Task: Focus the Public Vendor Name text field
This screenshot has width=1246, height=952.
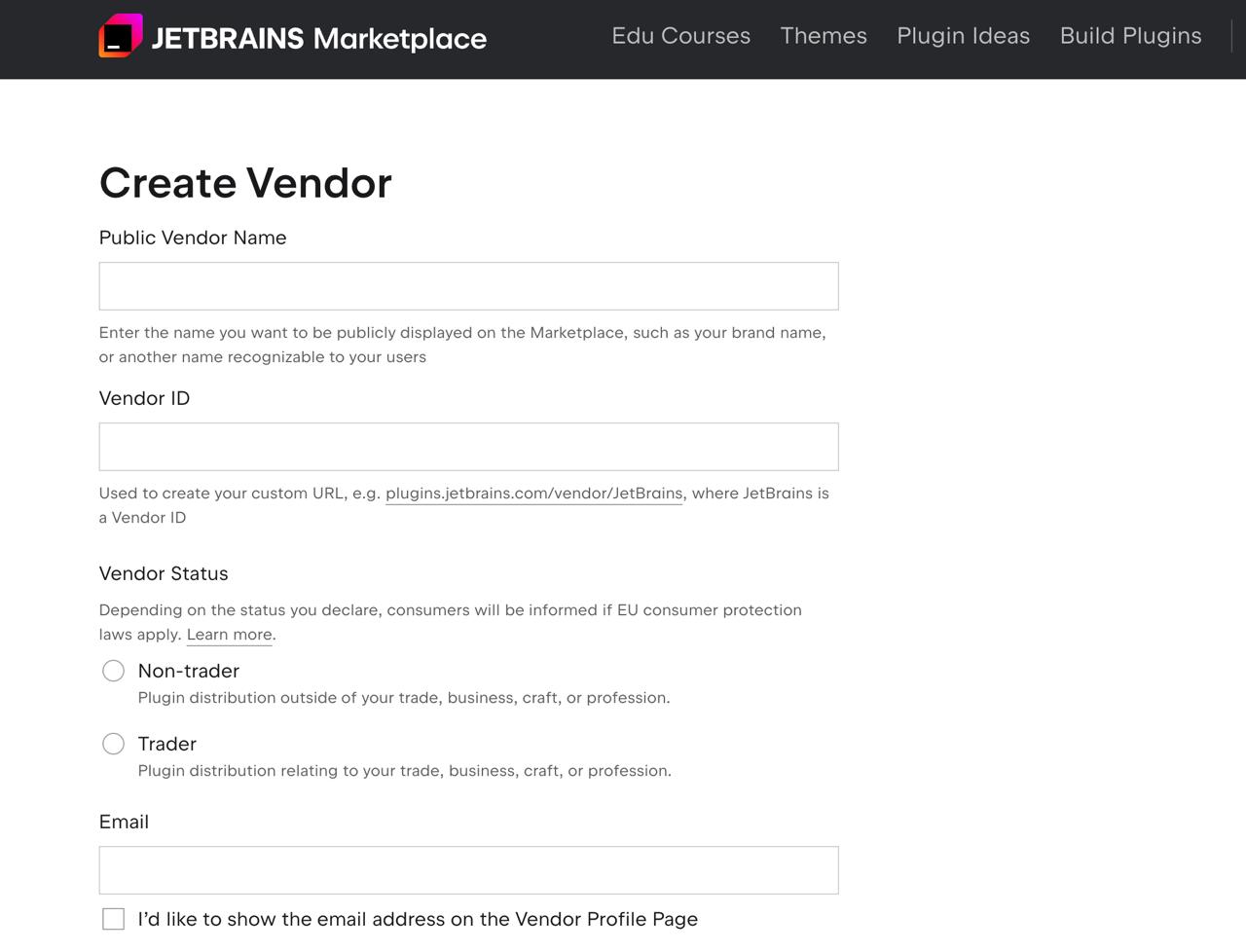Action: click(x=468, y=286)
